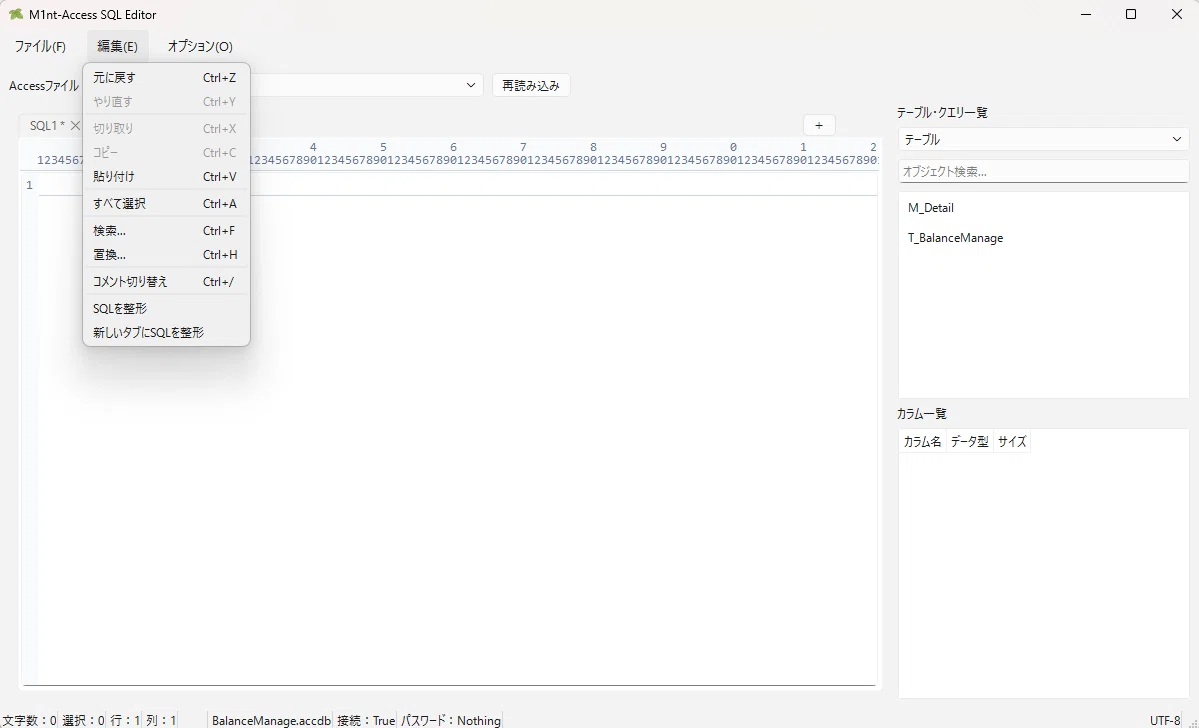Choose コメント切り替え menu entry
Viewport: 1199px width, 728px height.
pos(166,281)
